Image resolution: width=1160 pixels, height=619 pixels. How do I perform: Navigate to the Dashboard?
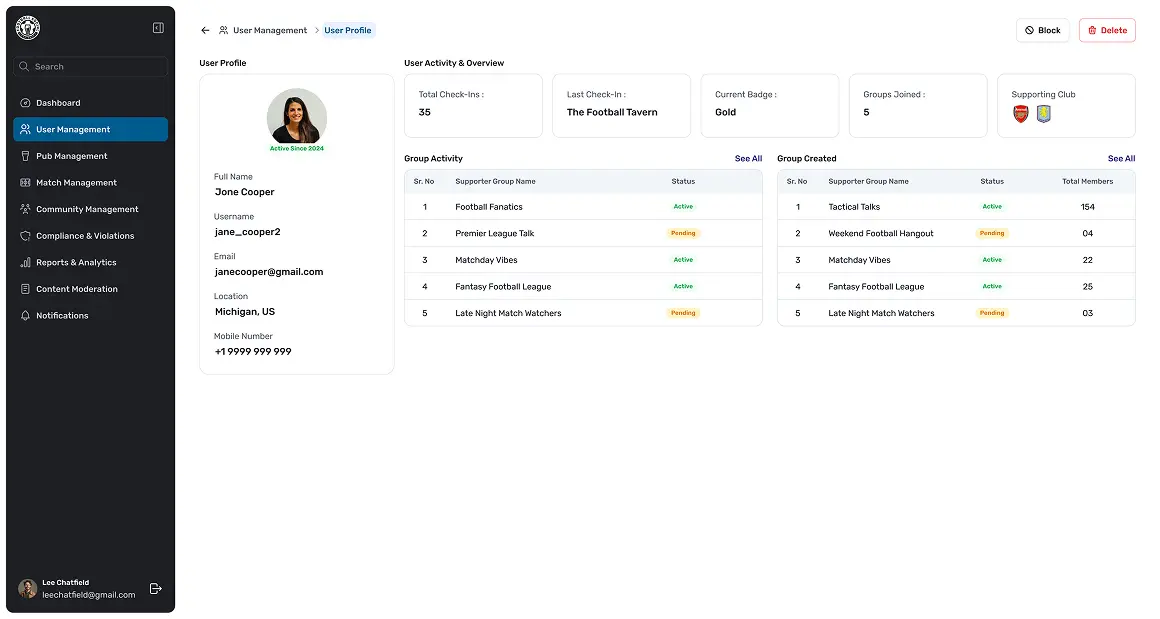[x=58, y=103]
